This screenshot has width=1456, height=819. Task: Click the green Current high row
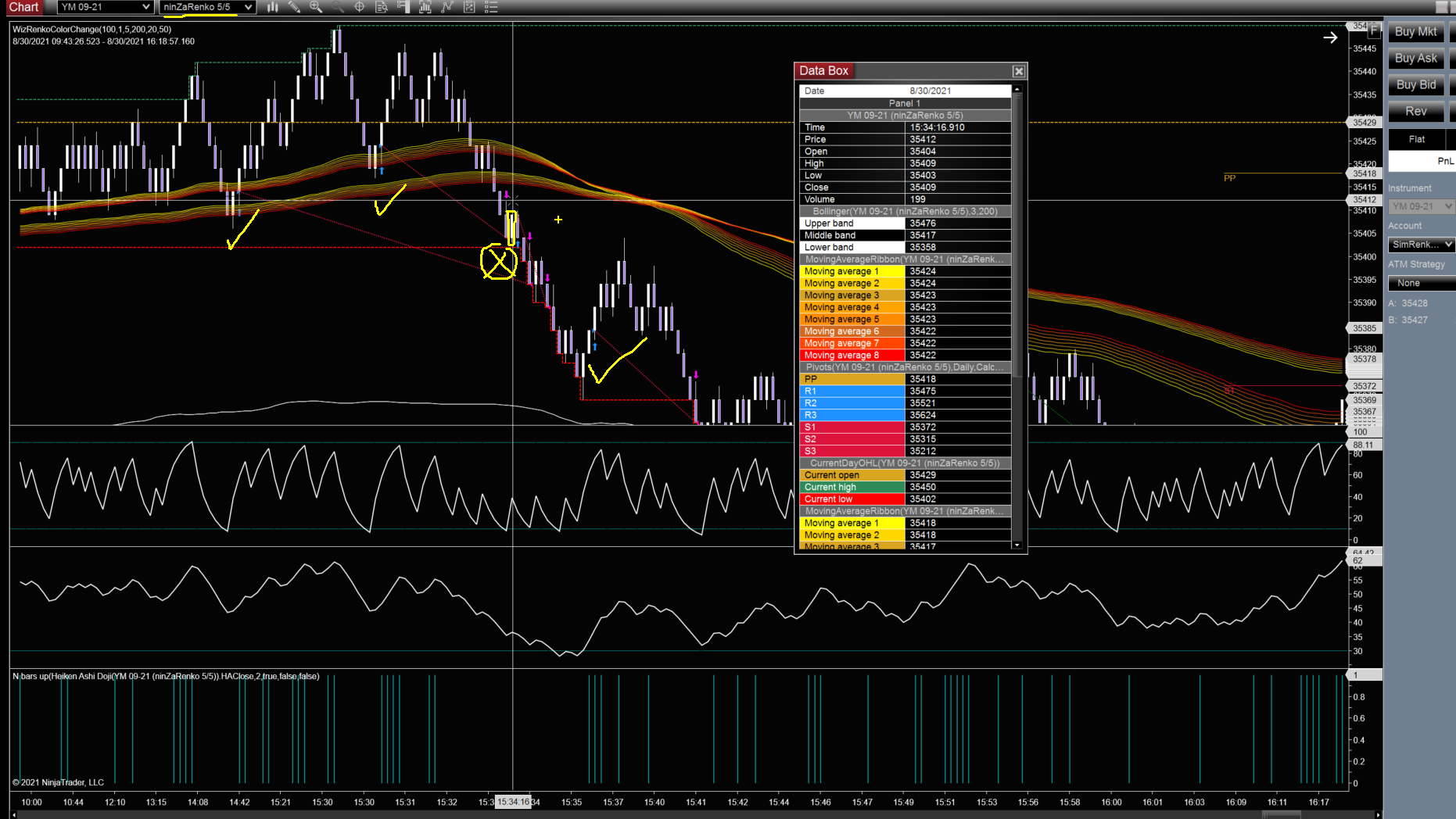click(906, 487)
